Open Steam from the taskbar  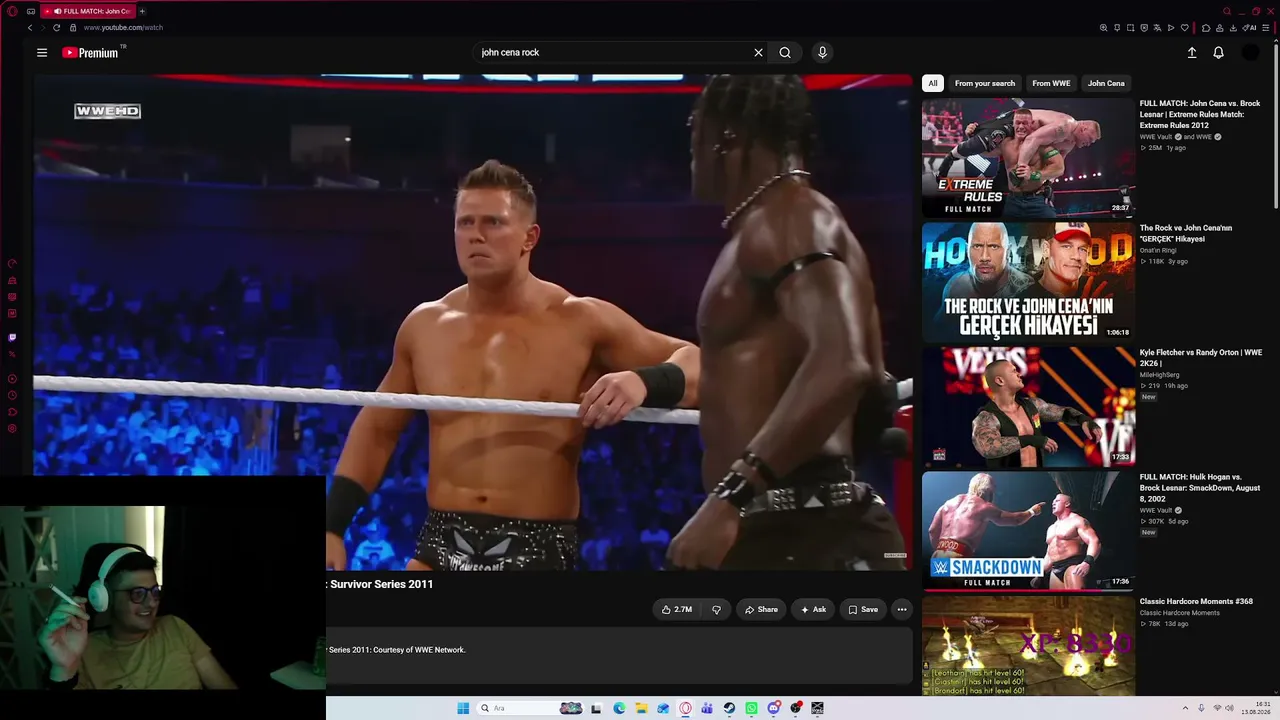(729, 708)
